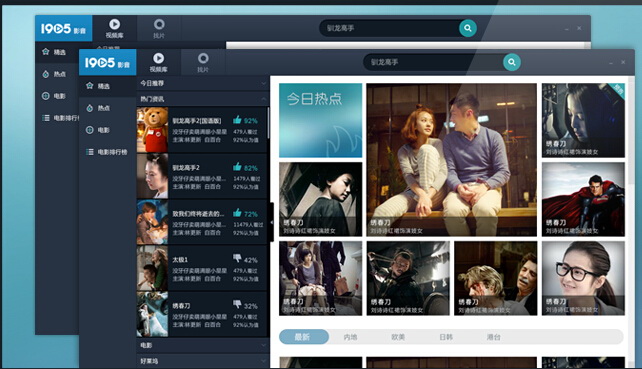Open 电影排行榜 list icon in front sidebar
The height and width of the screenshot is (369, 642).
90,152
